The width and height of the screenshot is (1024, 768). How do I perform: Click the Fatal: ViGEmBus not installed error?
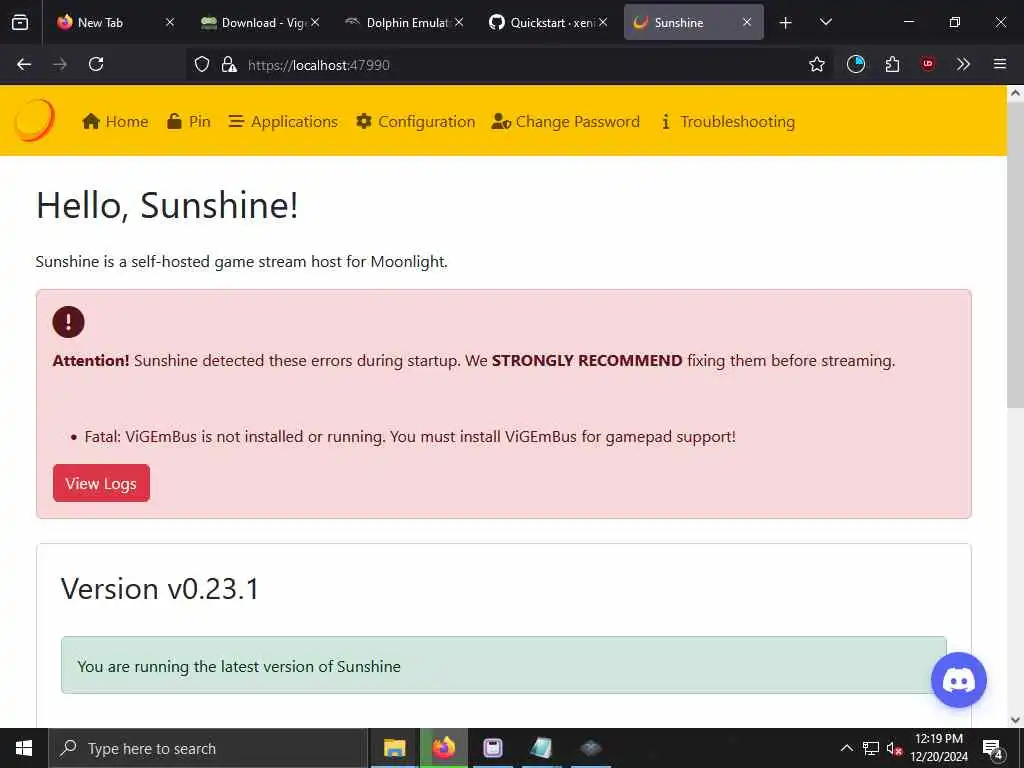tap(410, 436)
